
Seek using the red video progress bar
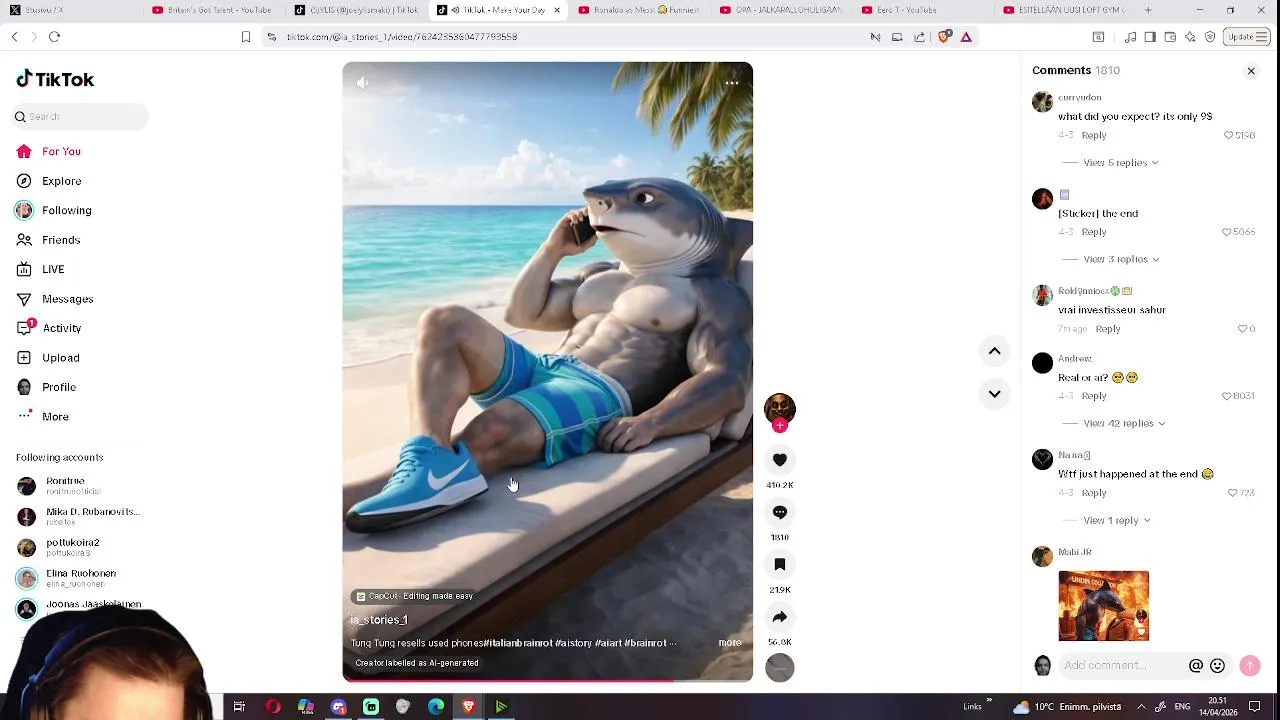[x=547, y=681]
